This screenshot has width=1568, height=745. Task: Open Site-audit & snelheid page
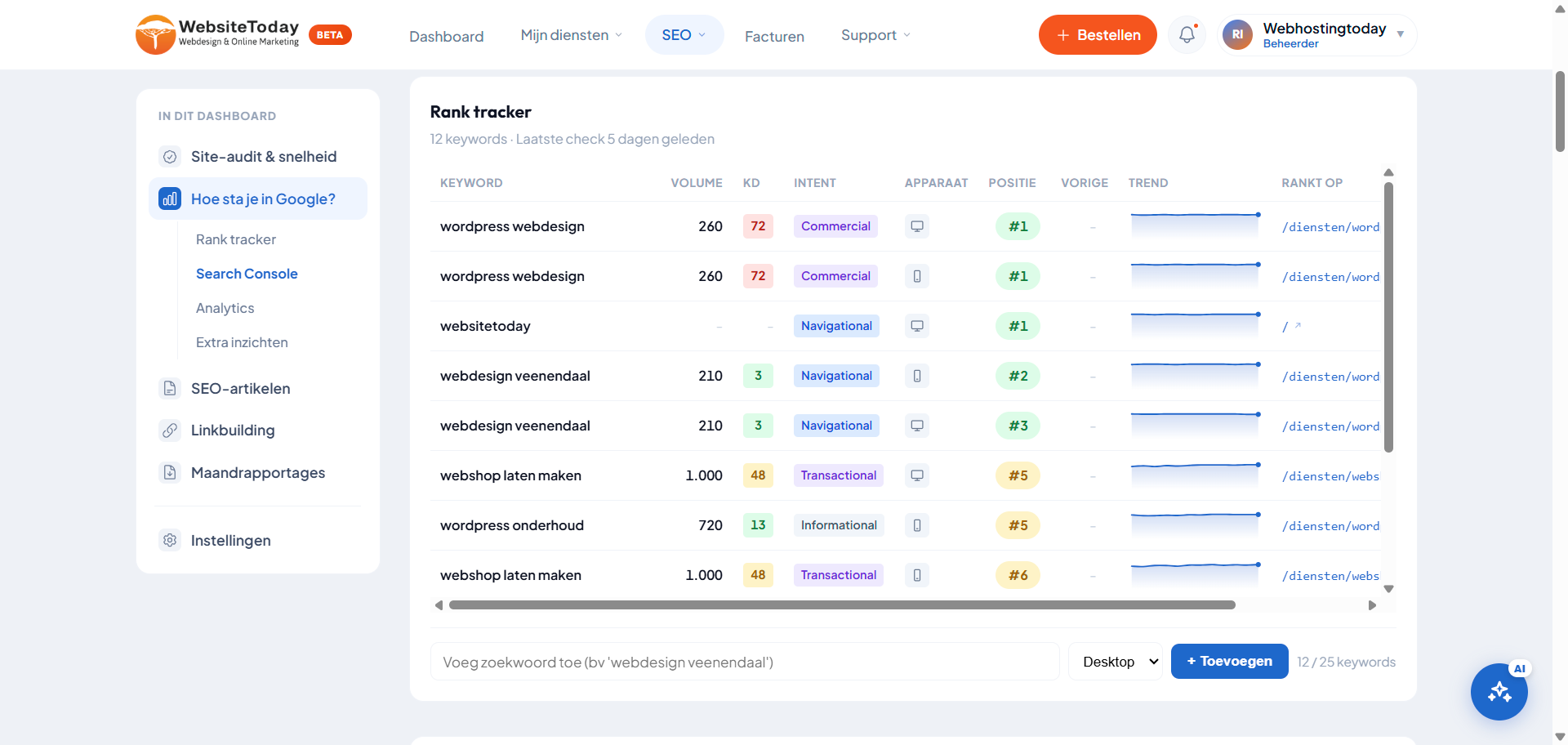pos(258,157)
